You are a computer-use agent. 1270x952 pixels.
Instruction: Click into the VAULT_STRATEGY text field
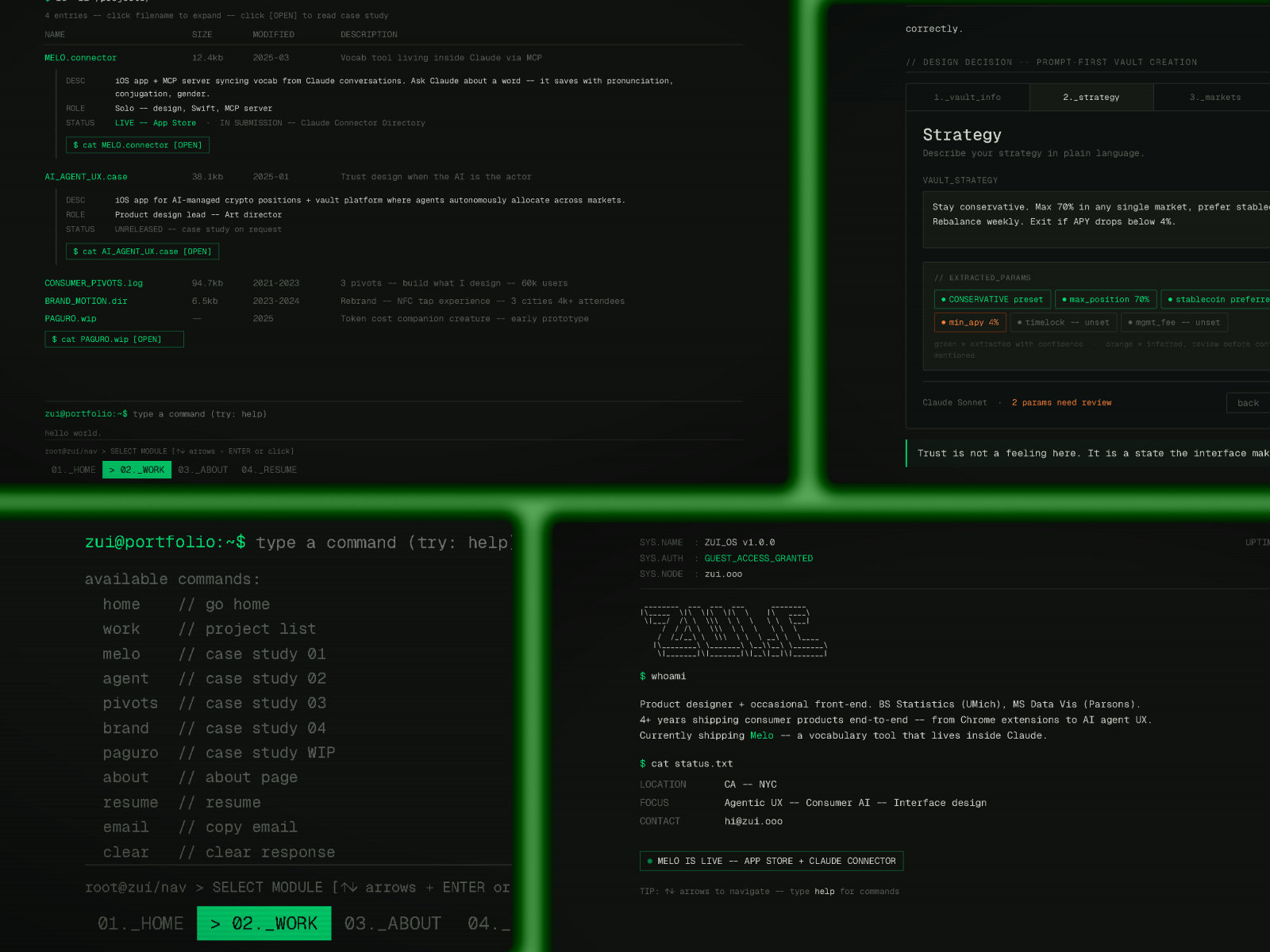1095,215
